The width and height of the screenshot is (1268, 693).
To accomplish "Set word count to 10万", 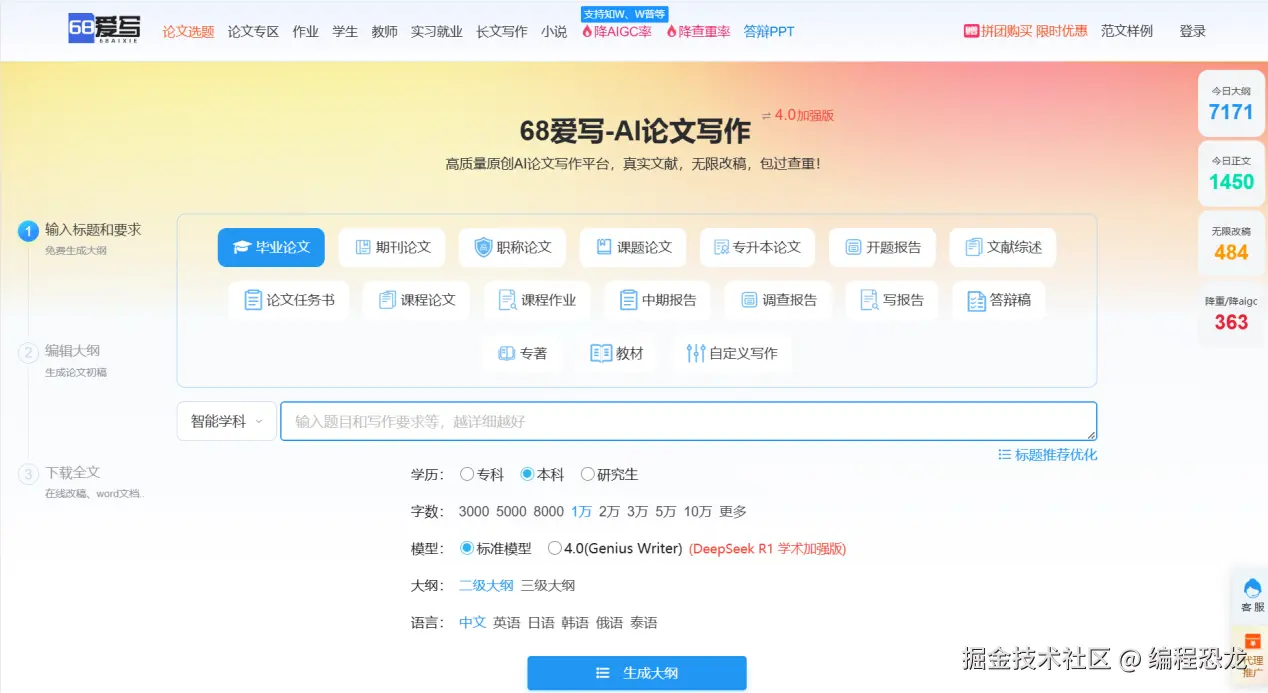I will point(698,512).
